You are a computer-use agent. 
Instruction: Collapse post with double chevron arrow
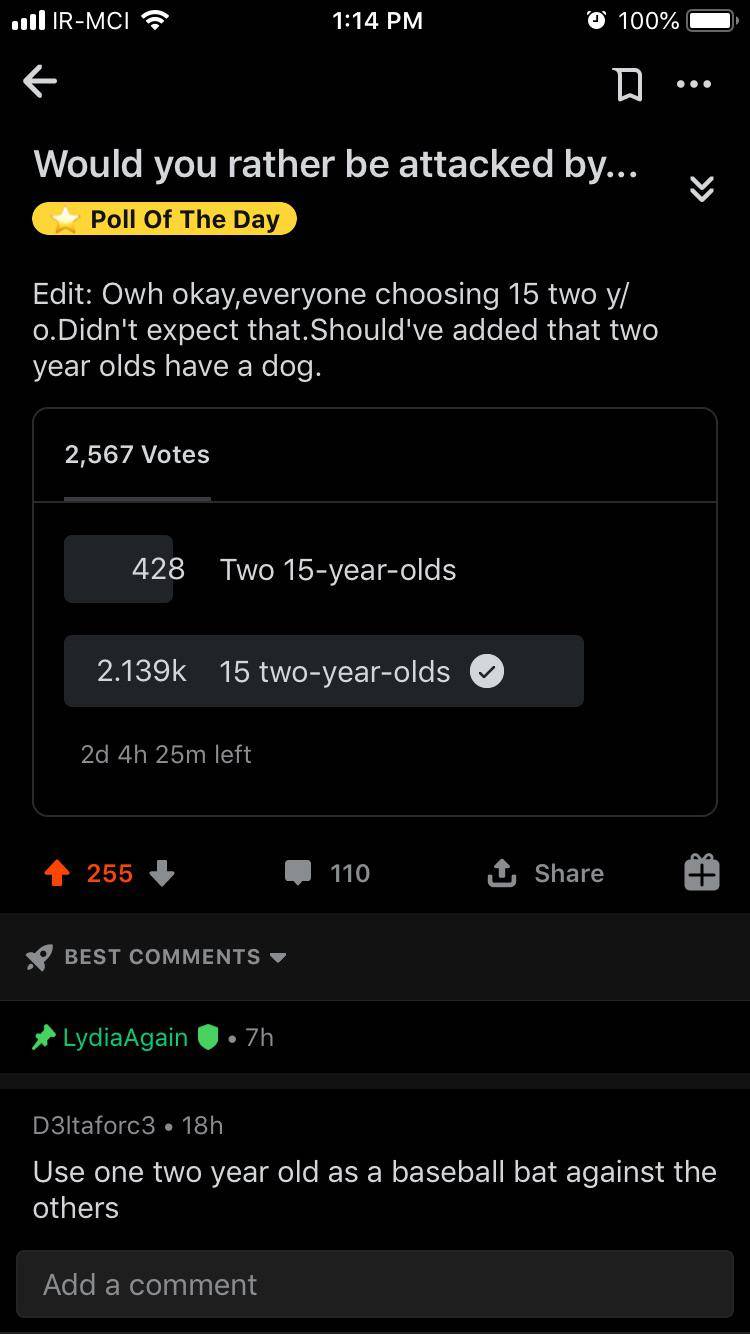pos(702,188)
